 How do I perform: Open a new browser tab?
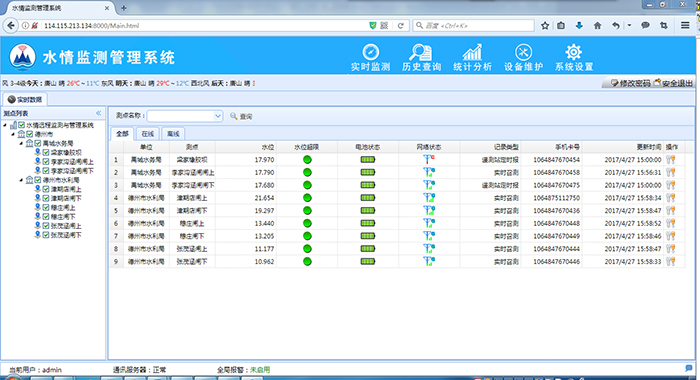coord(124,8)
